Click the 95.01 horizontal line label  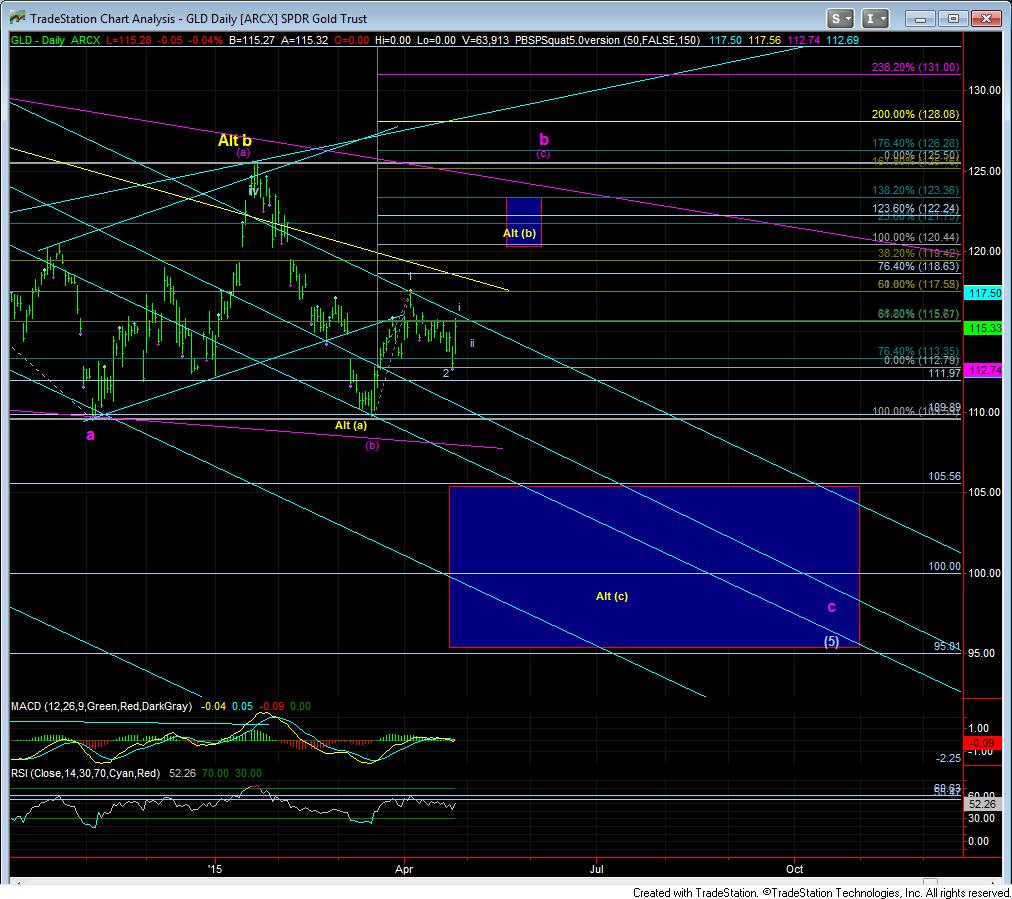pyautogui.click(x=947, y=646)
